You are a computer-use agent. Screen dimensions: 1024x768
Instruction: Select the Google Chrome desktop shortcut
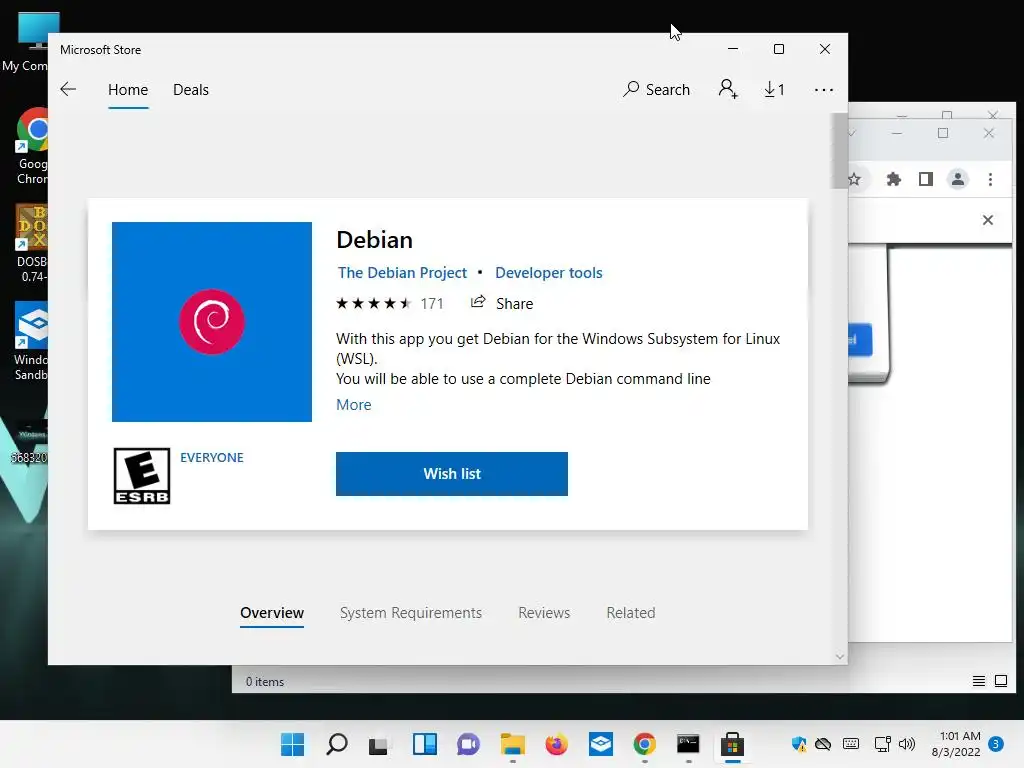coord(33,146)
